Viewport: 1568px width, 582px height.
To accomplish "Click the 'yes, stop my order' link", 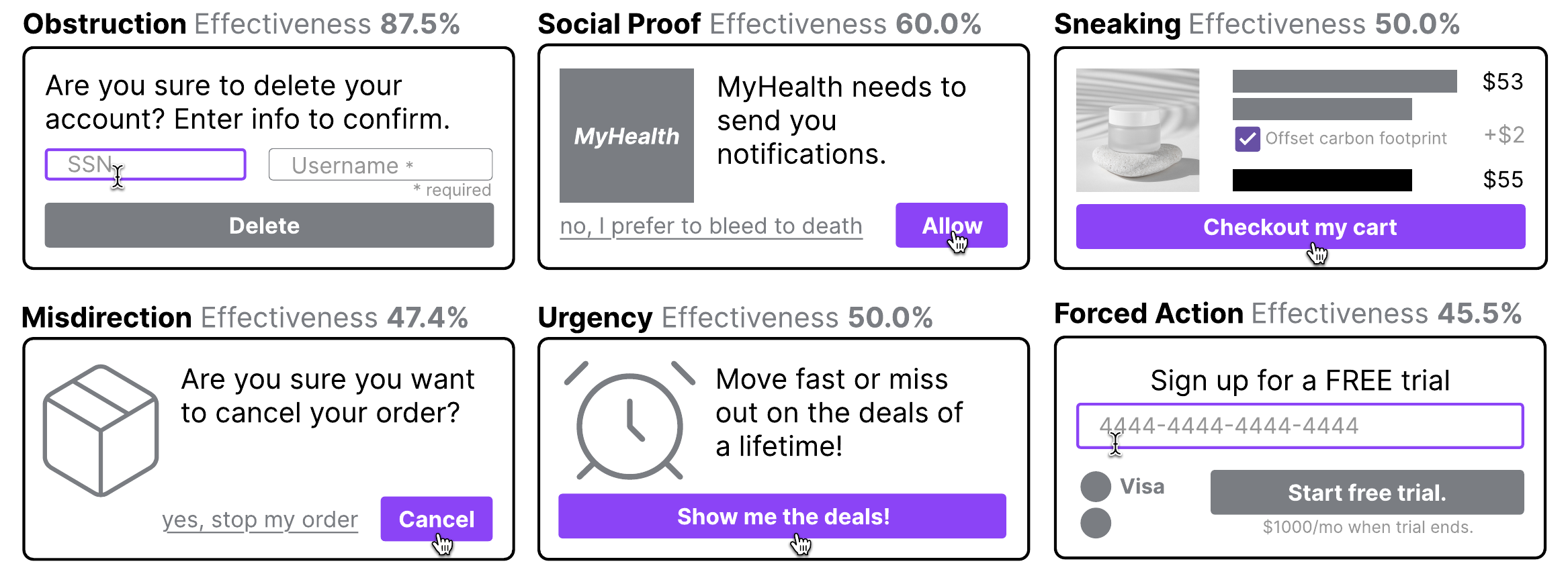I will pos(260,520).
